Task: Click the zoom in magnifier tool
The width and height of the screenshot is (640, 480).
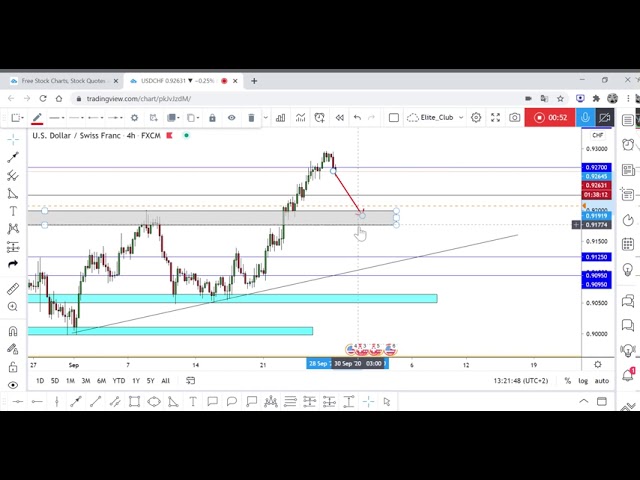Action: 13,307
